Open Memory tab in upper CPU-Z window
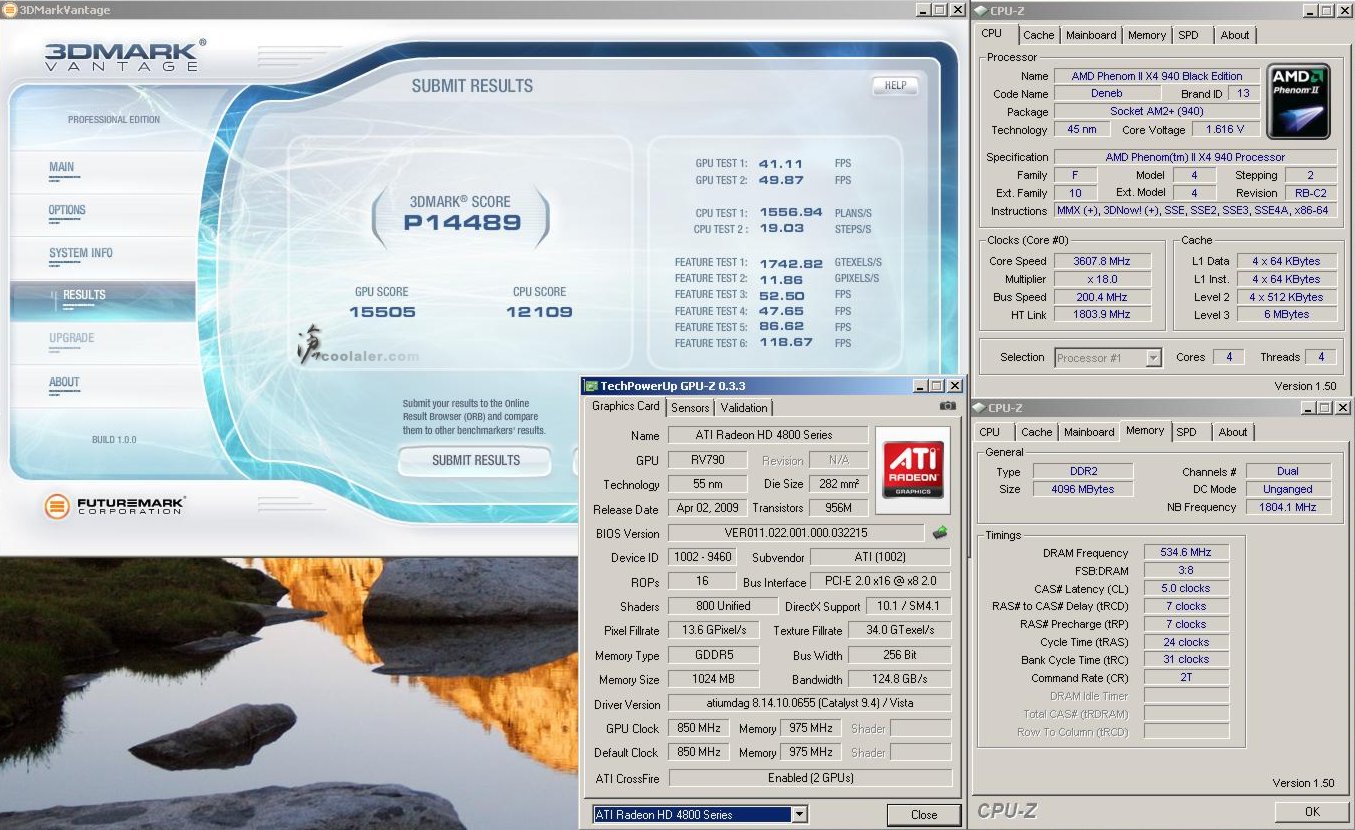 click(1146, 35)
